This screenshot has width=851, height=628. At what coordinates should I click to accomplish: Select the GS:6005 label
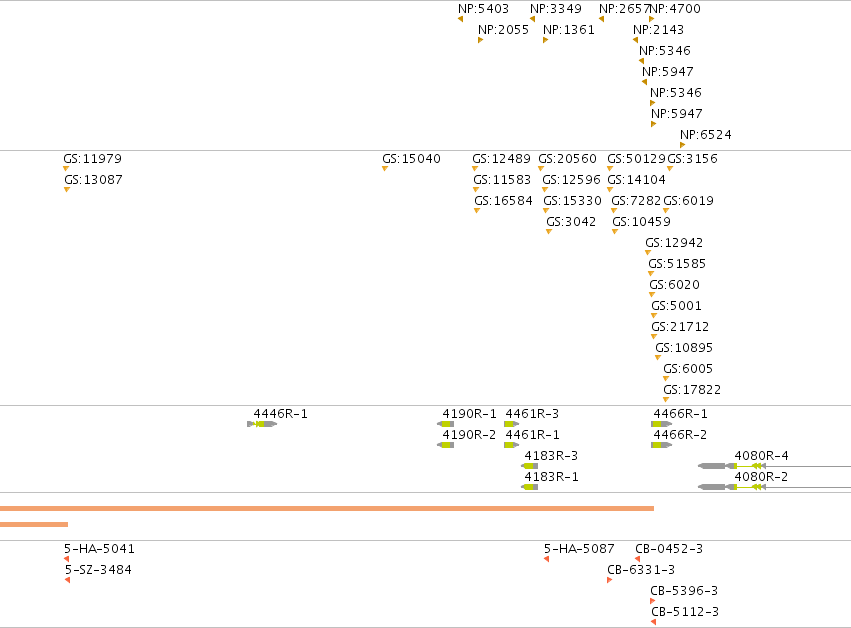point(688,369)
